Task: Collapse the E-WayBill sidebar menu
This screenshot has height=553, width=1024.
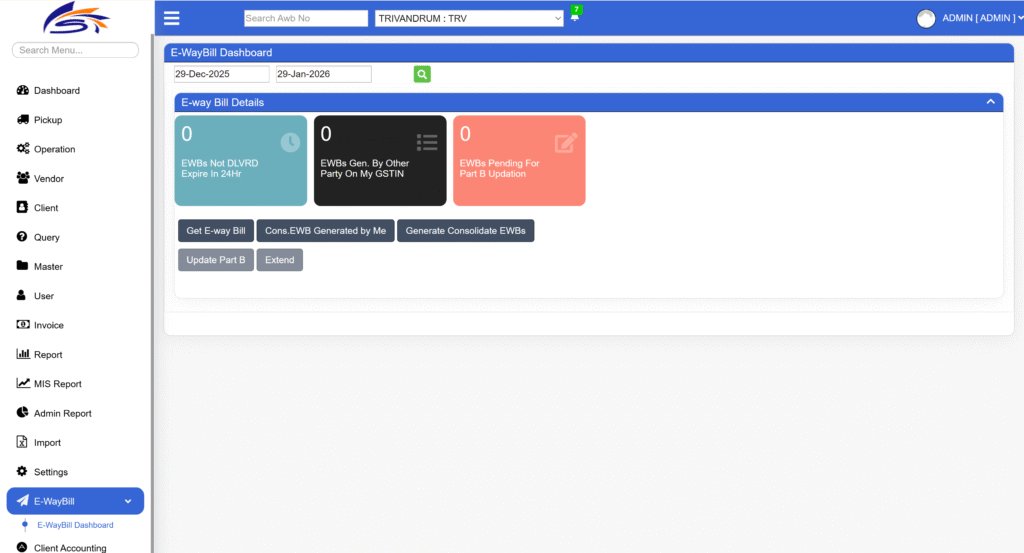Action: coord(127,502)
